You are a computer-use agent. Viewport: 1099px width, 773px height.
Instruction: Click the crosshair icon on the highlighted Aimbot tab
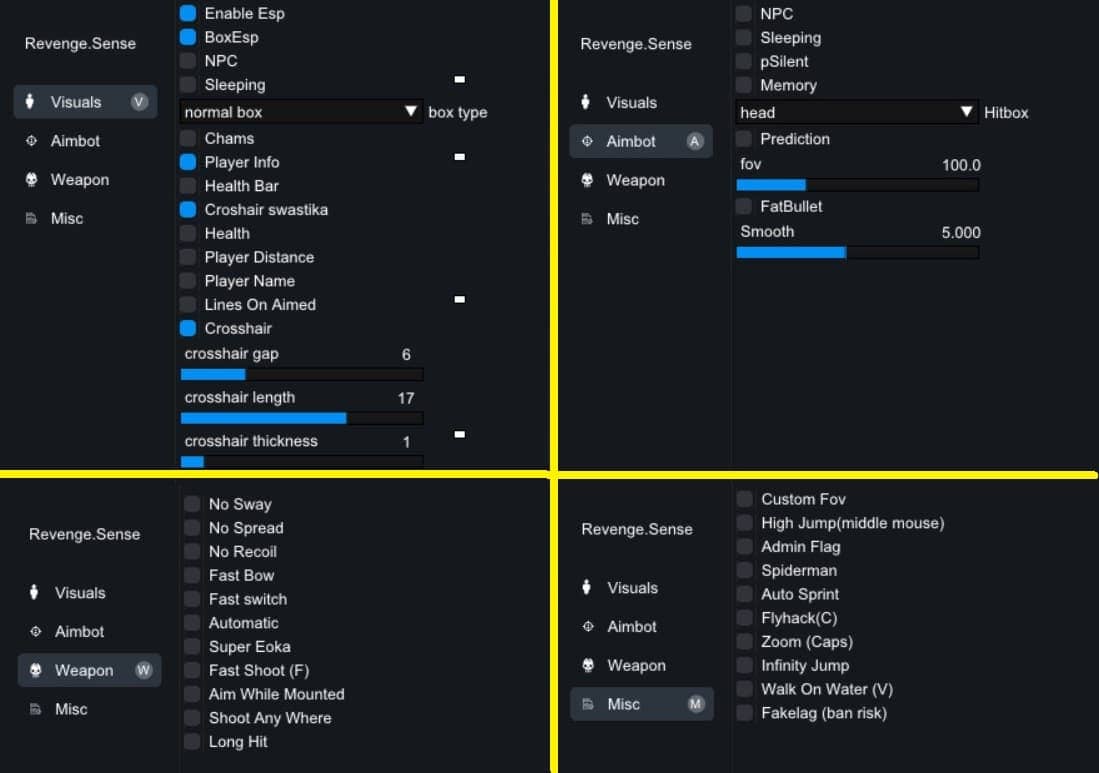(x=587, y=141)
